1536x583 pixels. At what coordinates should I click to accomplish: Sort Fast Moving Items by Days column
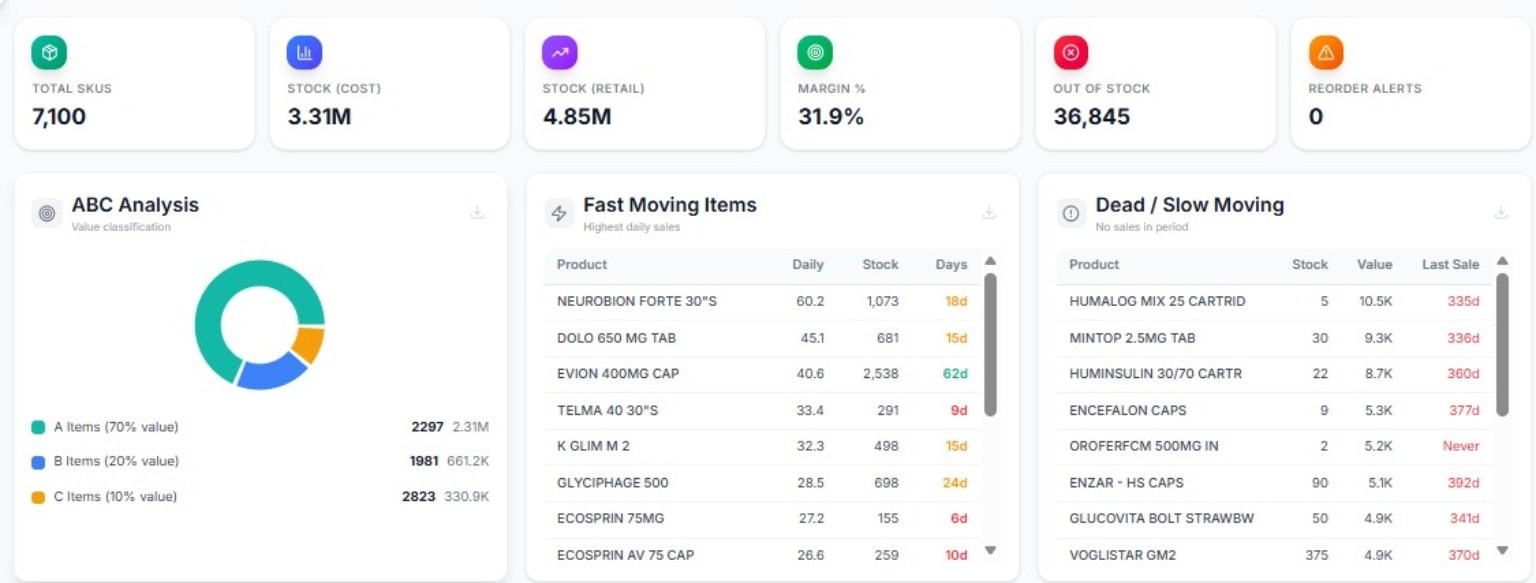pos(951,265)
